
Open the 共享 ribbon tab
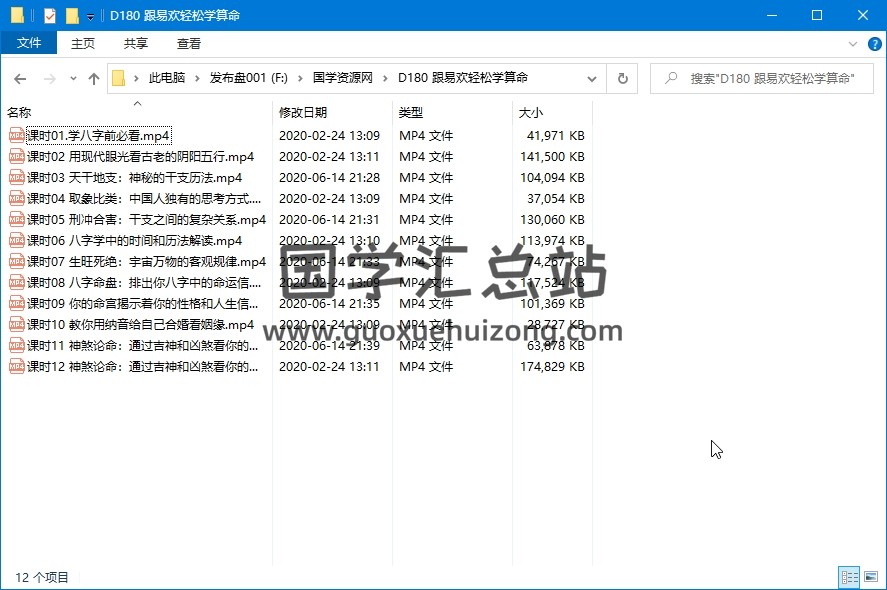136,44
